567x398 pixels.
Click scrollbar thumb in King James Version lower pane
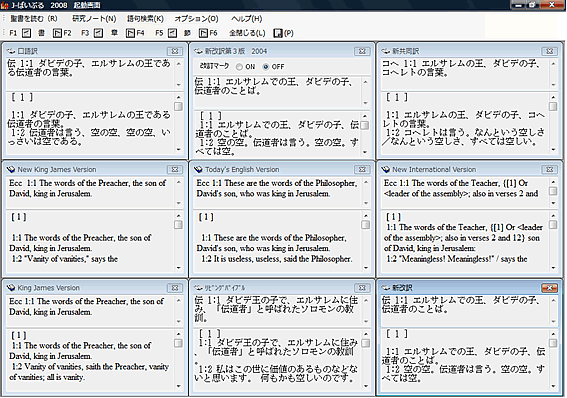point(178,343)
